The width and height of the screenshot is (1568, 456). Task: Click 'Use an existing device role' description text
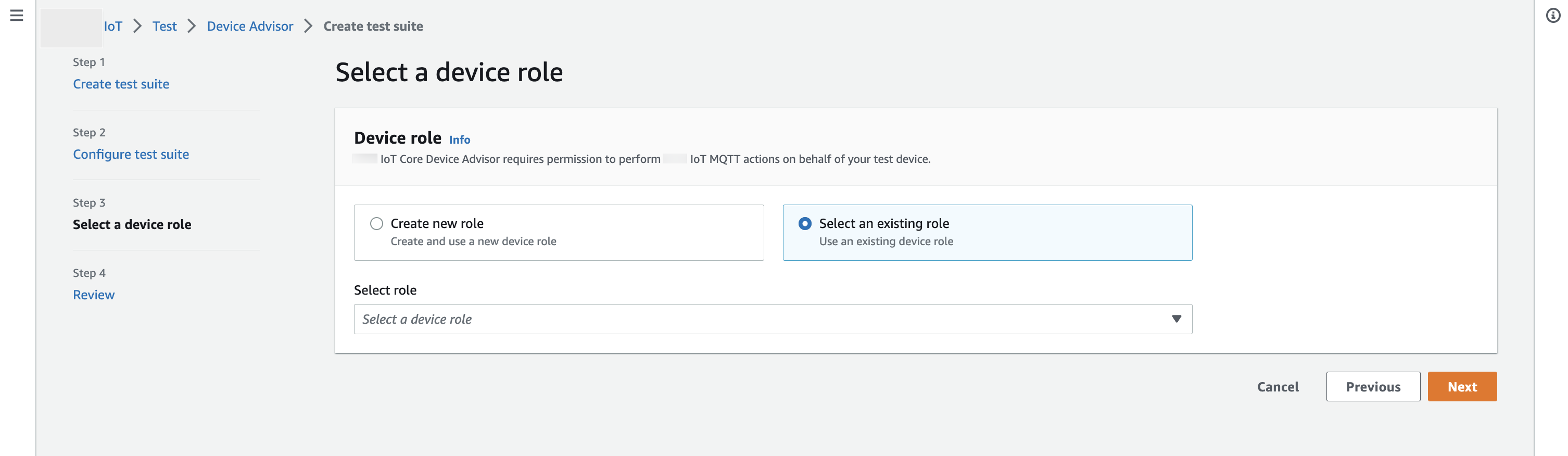click(x=886, y=242)
